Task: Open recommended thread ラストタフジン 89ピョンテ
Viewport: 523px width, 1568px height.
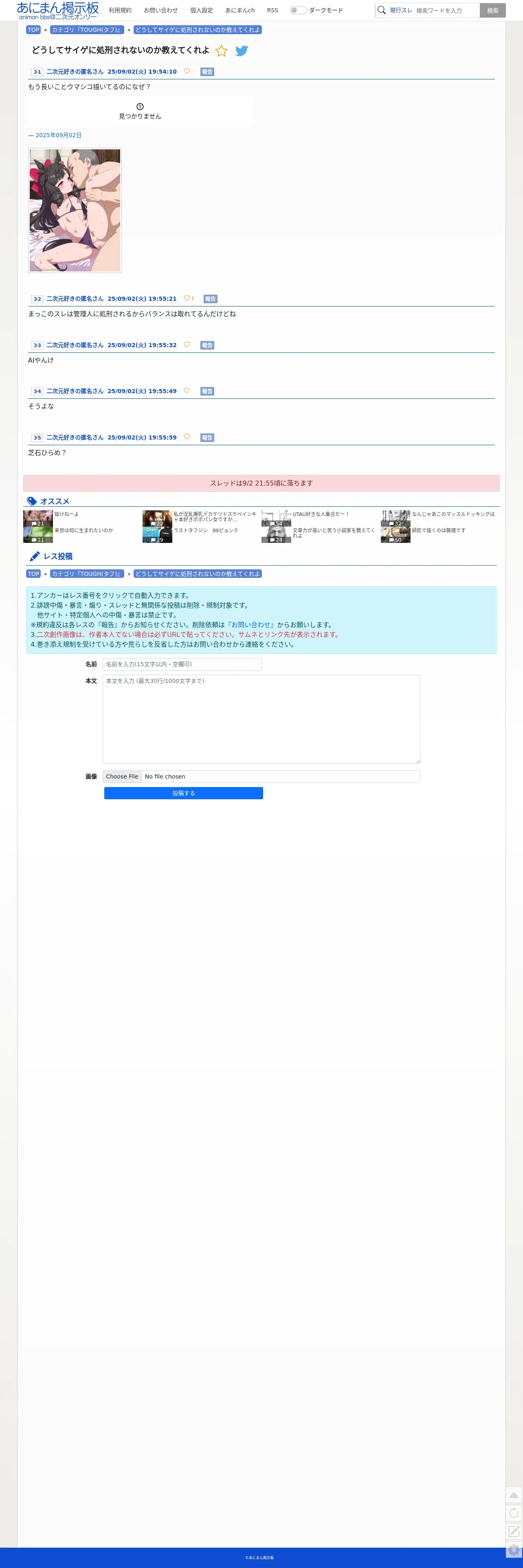Action: tap(206, 530)
